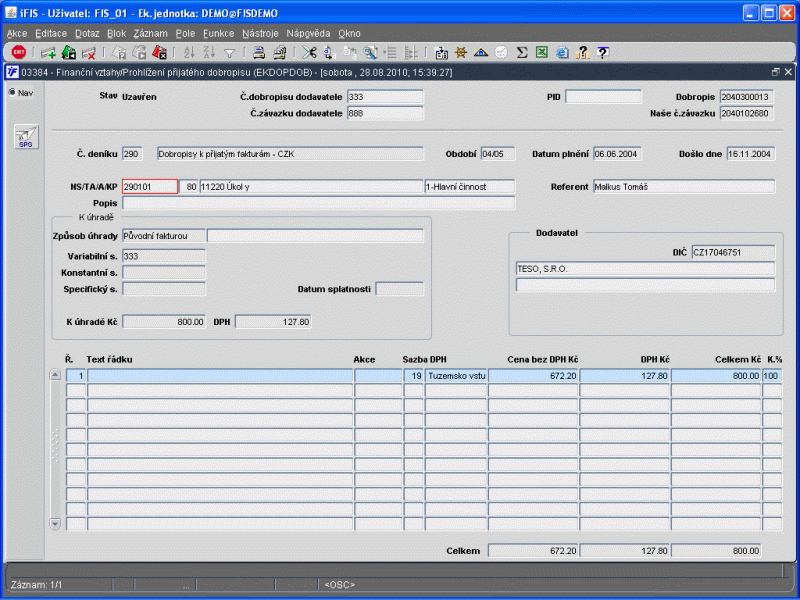The width and height of the screenshot is (800, 600).
Task: Click the Č.závazku dodavatele field 888
Action: tap(385, 113)
